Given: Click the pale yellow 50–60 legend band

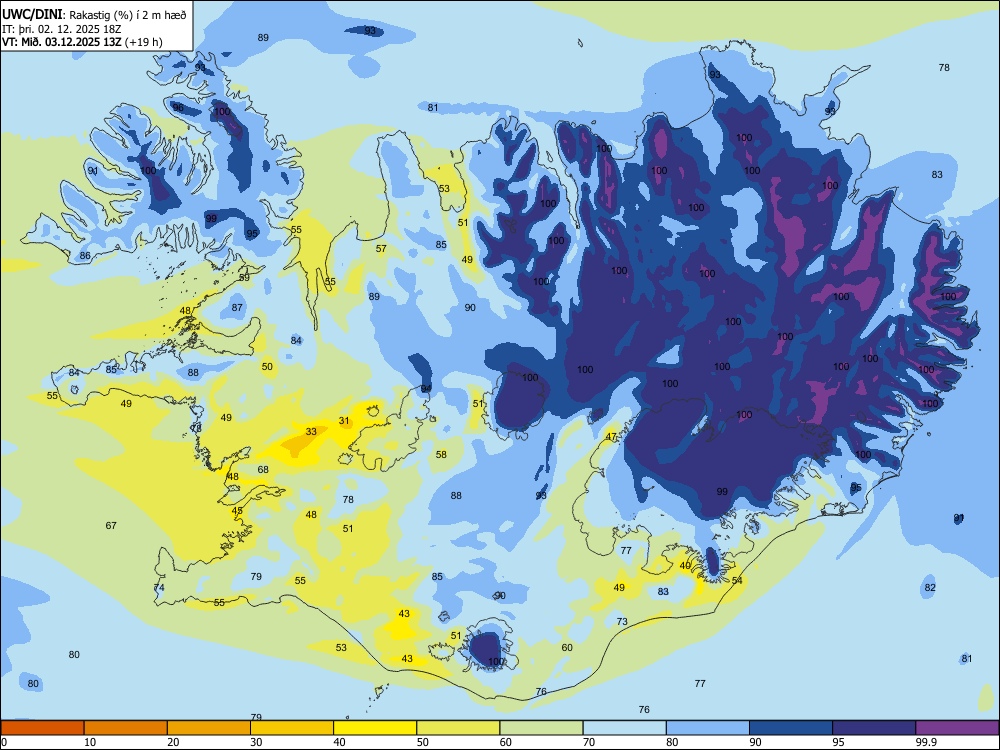Looking at the screenshot, I should pos(458,728).
